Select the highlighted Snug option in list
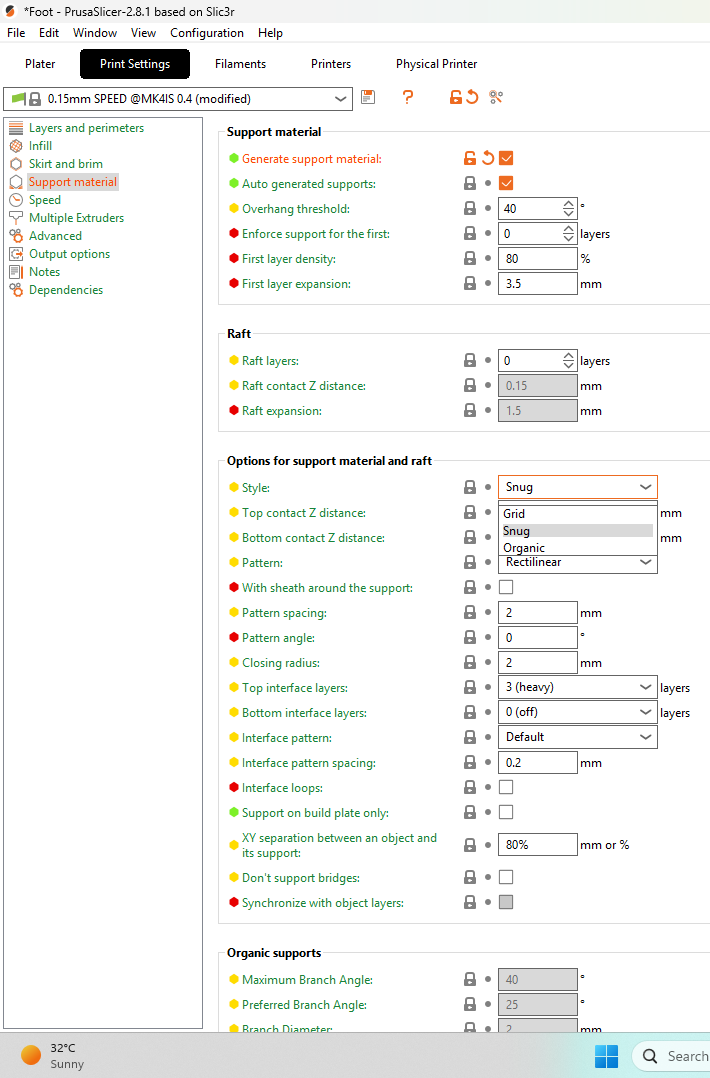 click(577, 531)
